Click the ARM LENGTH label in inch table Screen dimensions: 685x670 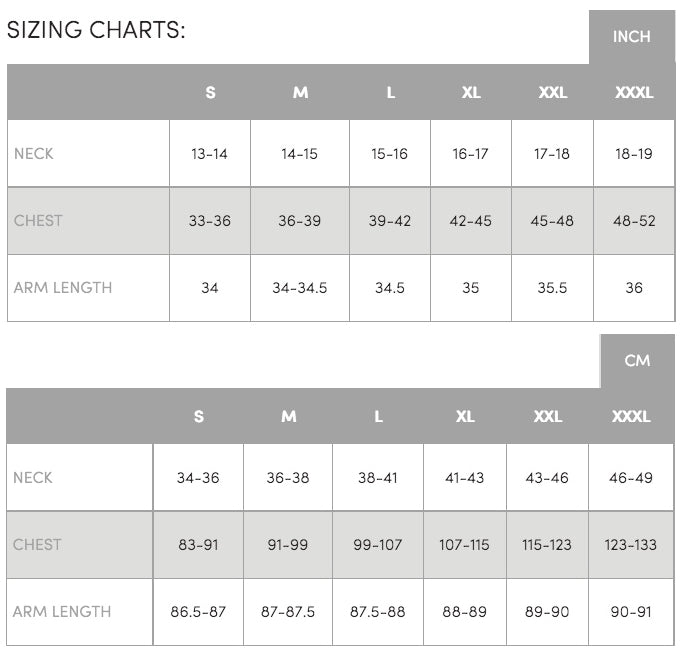[x=63, y=288]
